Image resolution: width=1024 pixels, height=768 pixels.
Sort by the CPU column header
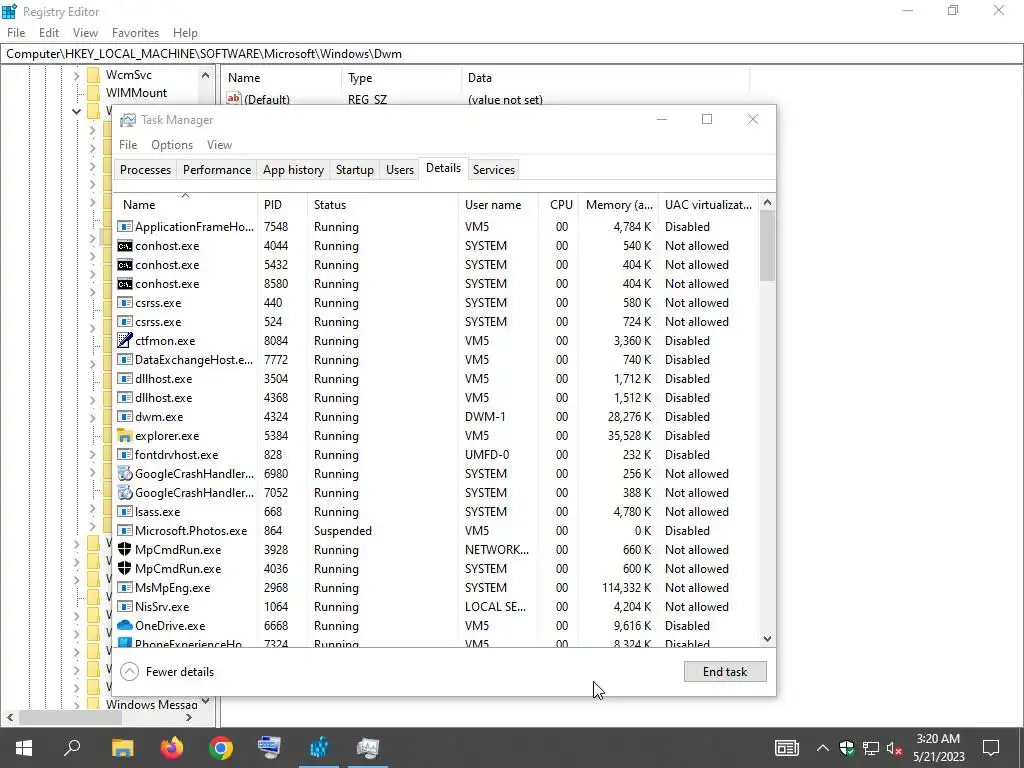pyautogui.click(x=559, y=204)
